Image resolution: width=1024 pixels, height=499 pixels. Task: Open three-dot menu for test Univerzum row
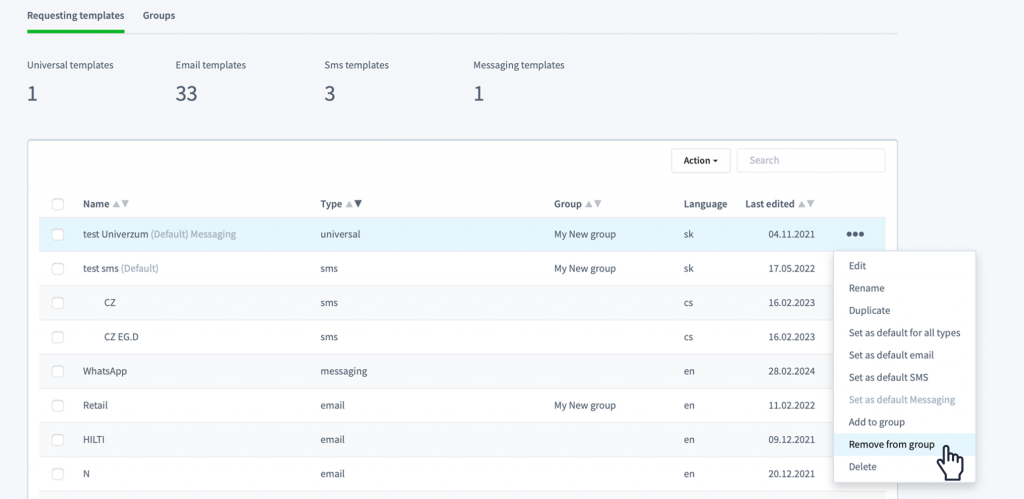855,234
